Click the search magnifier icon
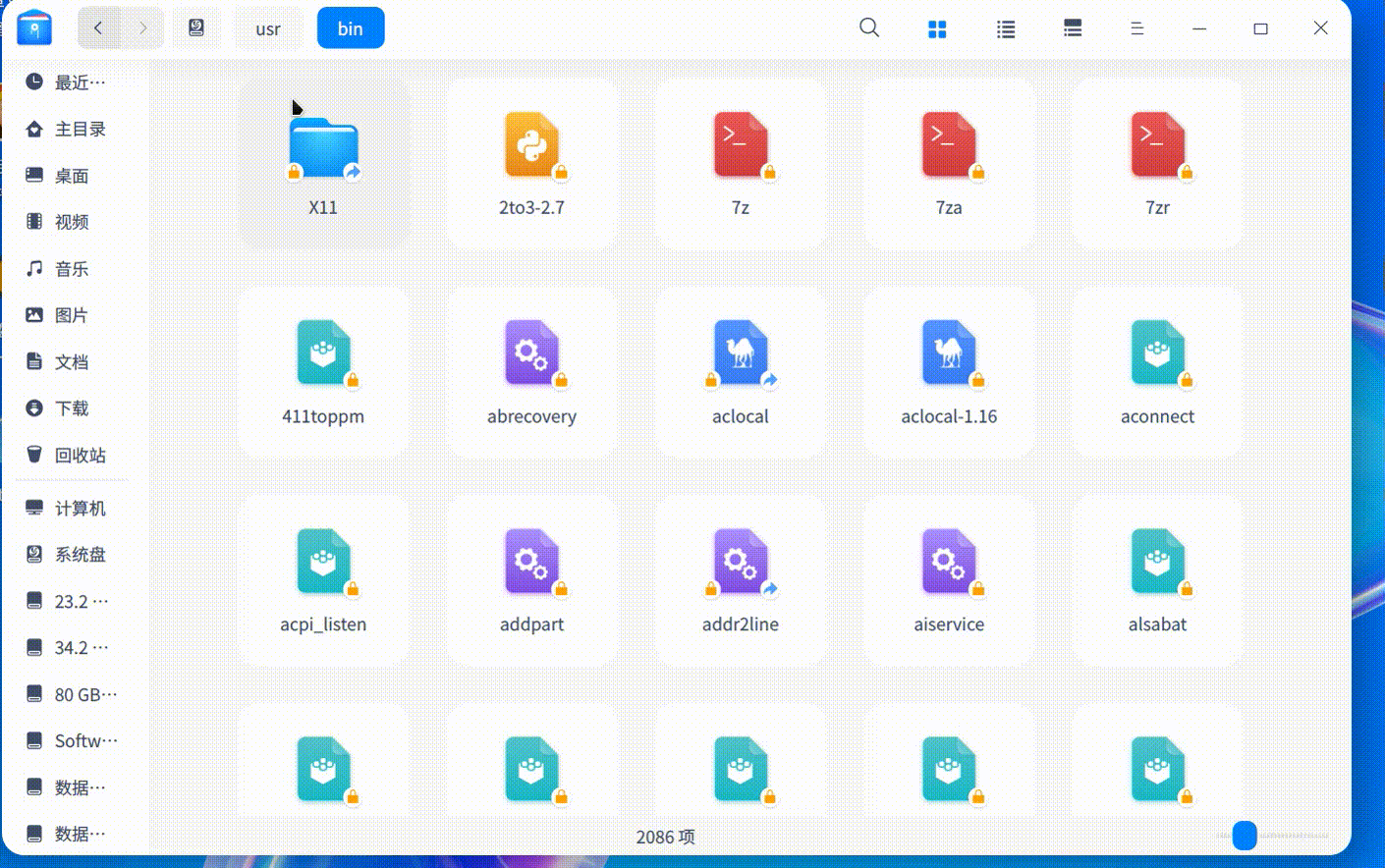Screen dimensions: 1385x868 pyautogui.click(x=869, y=28)
